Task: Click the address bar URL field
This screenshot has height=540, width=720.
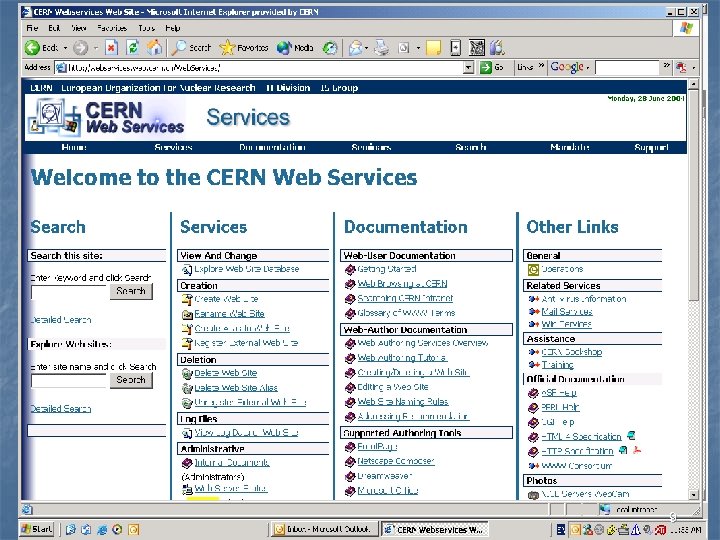Action: click(x=264, y=68)
